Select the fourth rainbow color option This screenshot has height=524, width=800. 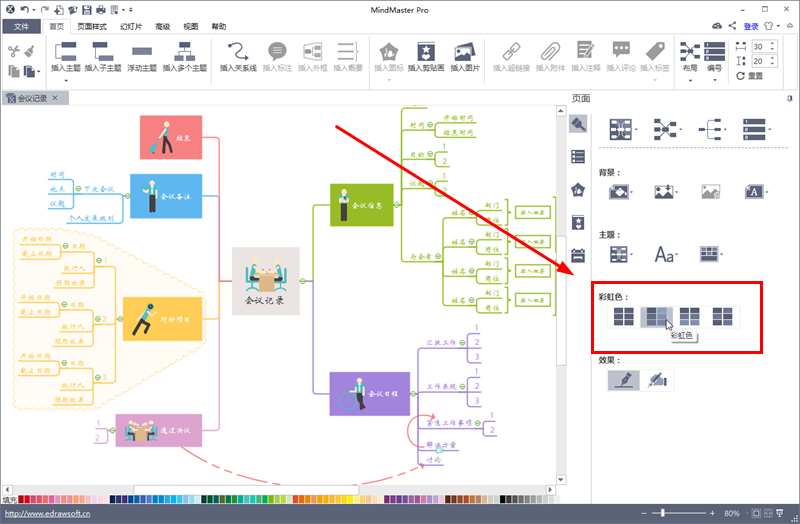(722, 317)
